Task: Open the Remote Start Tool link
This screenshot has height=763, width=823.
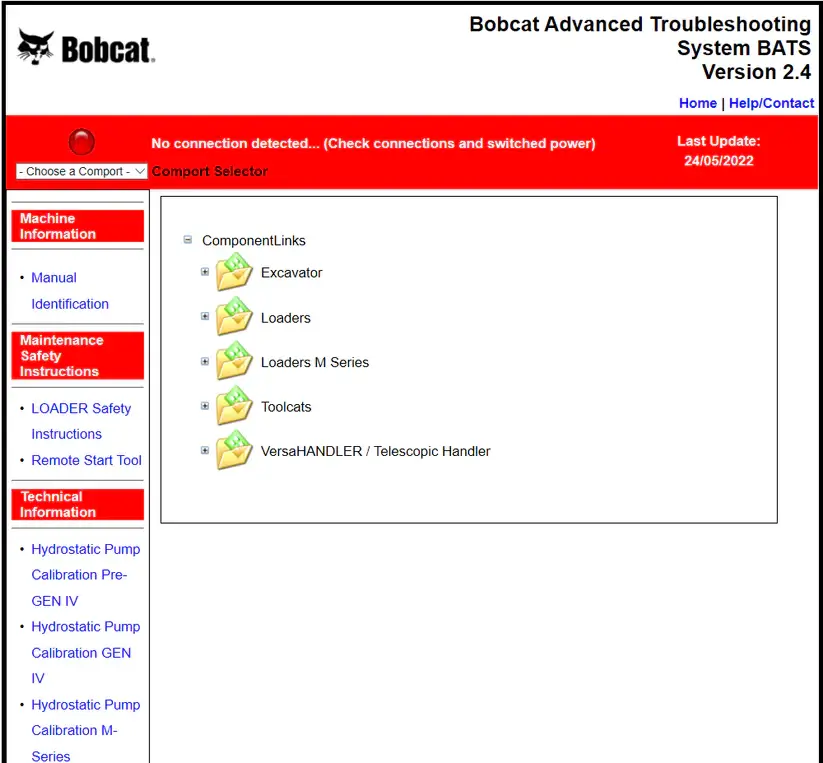Action: tap(86, 460)
